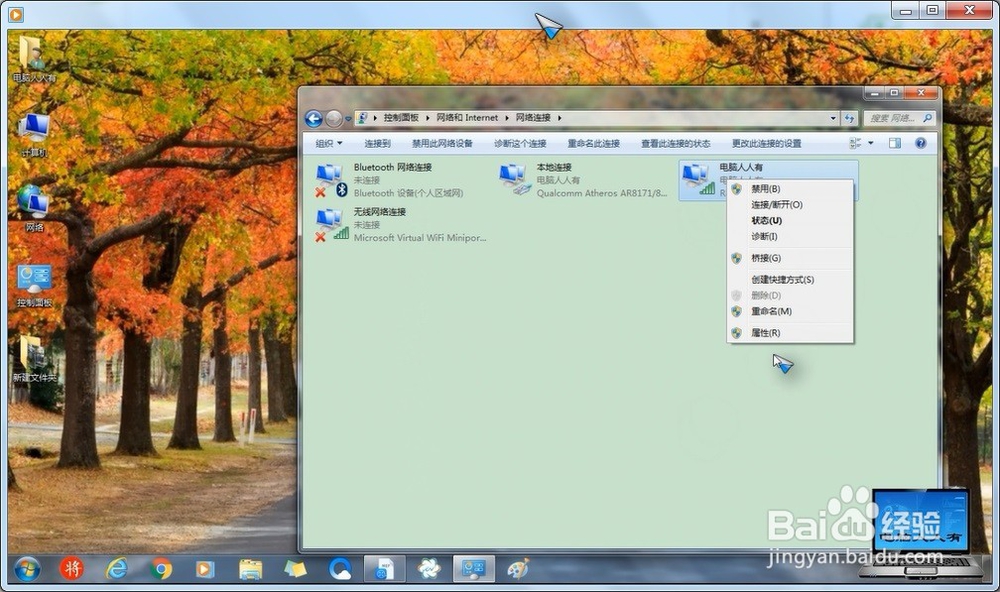Click the 电脑人人有 desktop folder icon
Viewport: 1000px width, 592px height.
[x=33, y=59]
